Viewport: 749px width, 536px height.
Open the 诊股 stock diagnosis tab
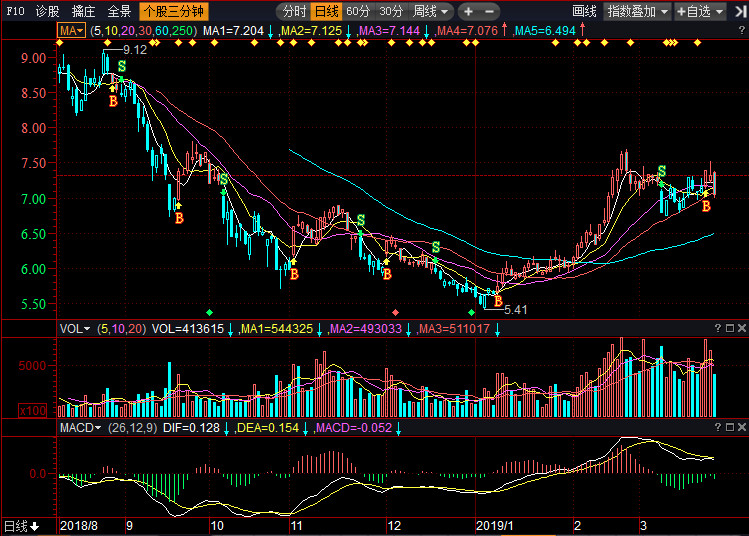click(47, 12)
